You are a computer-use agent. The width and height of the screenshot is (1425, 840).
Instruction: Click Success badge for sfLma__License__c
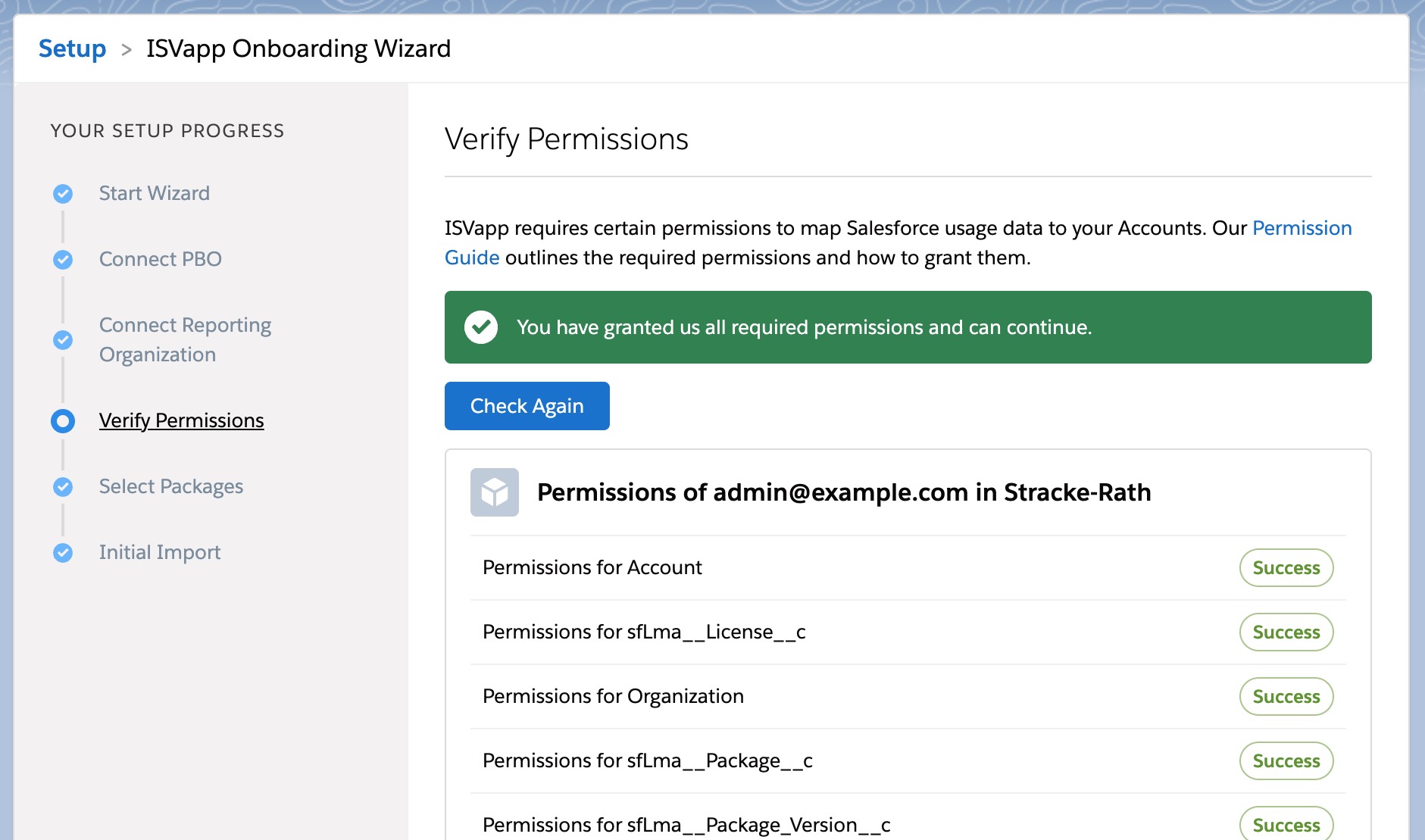[1286, 632]
